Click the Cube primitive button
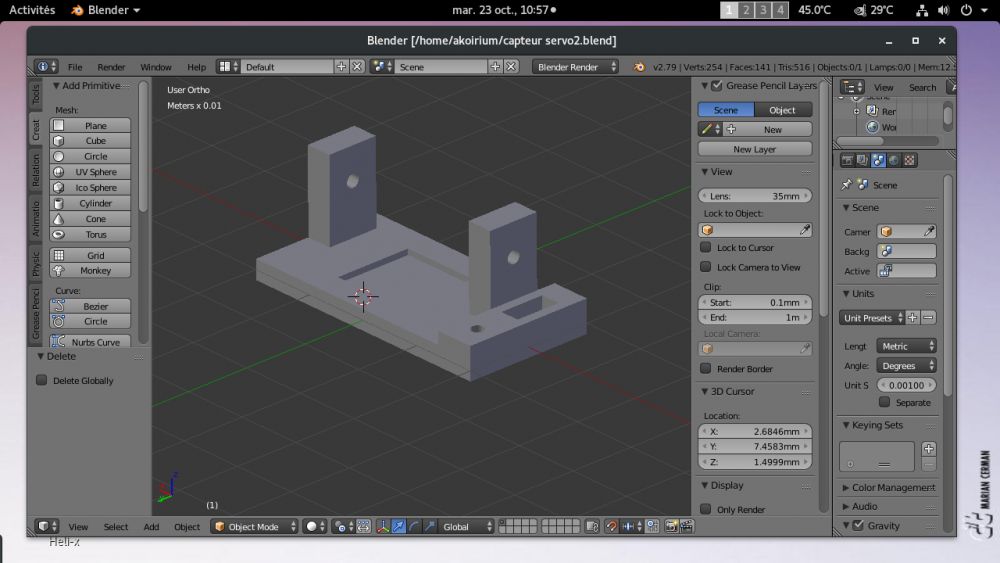The width and height of the screenshot is (1000, 563). pos(90,141)
